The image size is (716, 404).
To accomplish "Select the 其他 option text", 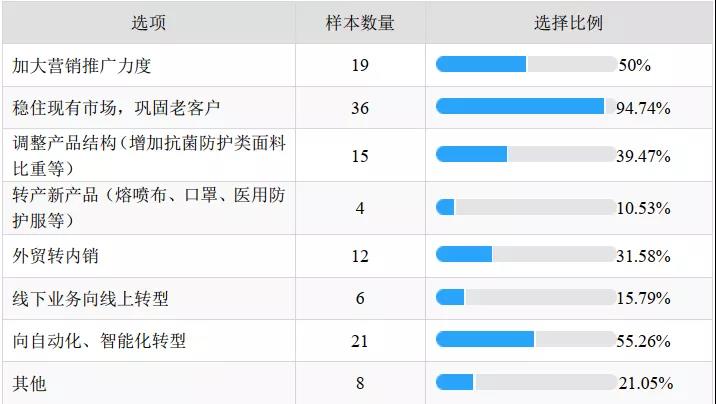I will tap(29, 383).
